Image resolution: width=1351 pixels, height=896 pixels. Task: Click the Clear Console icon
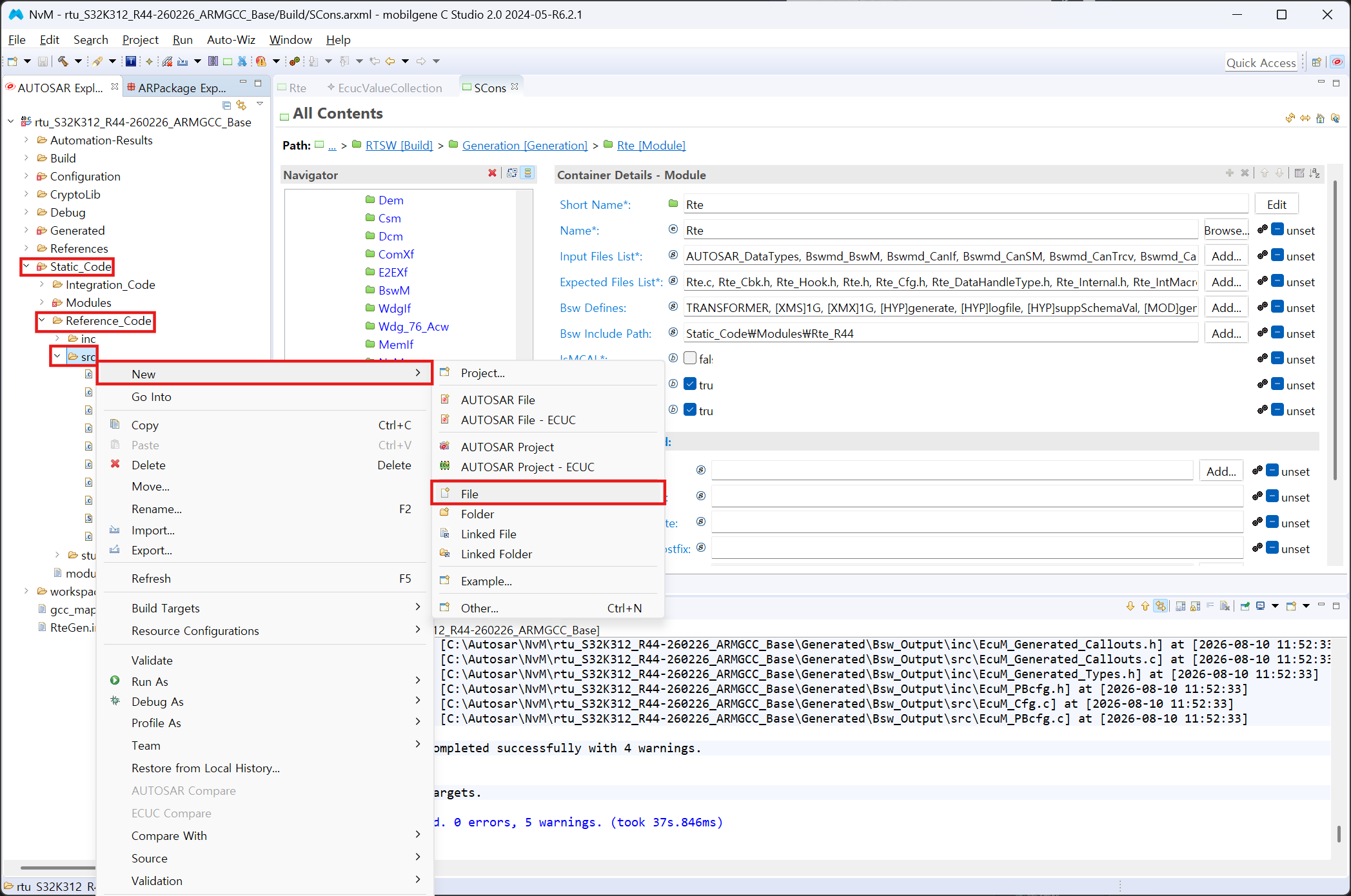(x=1225, y=606)
